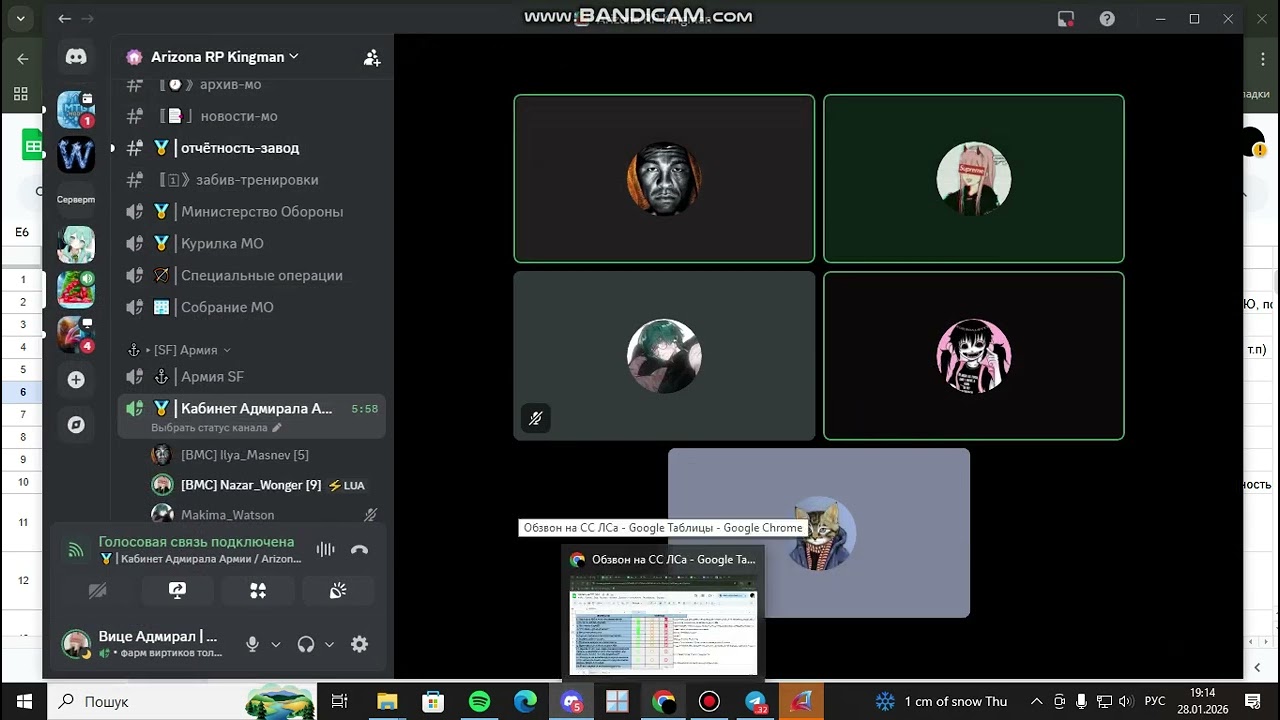Select the MTL server icon with badge 1
This screenshot has height=720, width=1280.
(x=76, y=110)
